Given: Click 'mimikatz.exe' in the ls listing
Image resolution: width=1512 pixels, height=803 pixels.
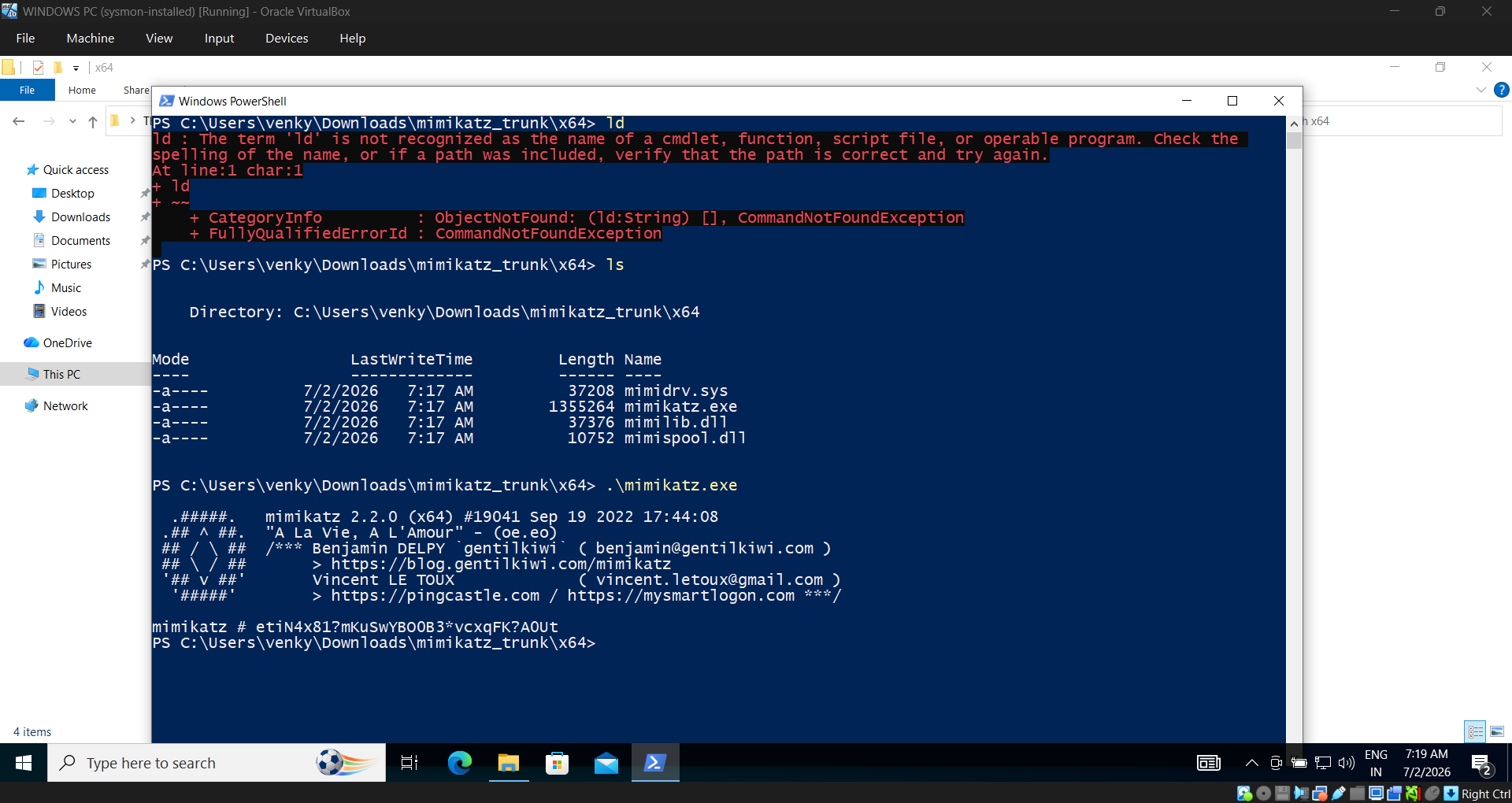Looking at the screenshot, I should pyautogui.click(x=680, y=406).
